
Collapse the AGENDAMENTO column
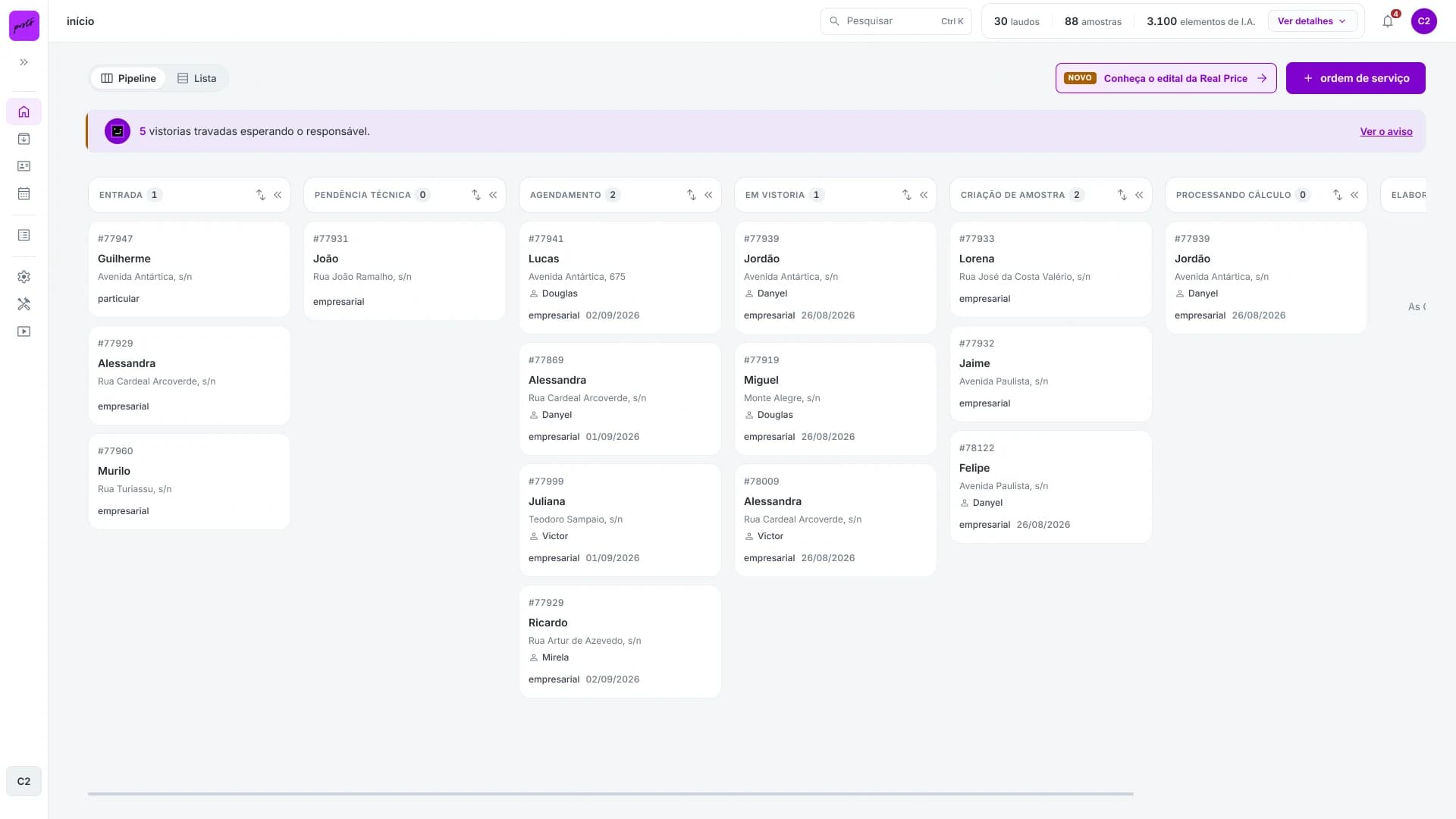click(708, 195)
